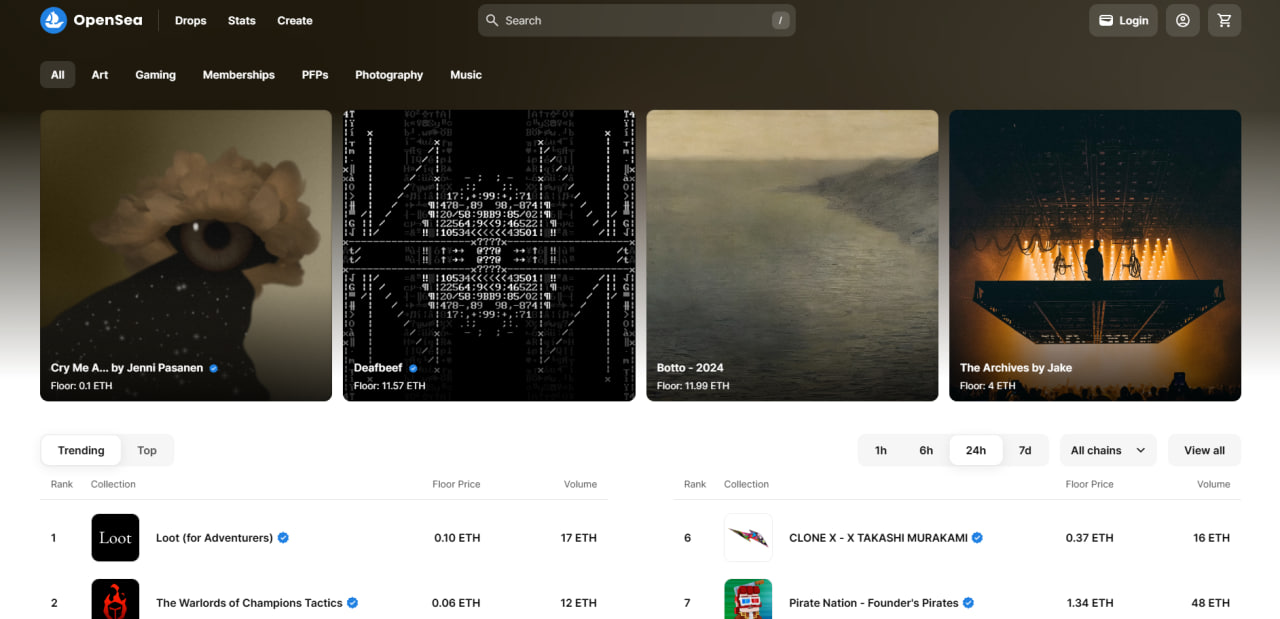Open the Deafbeef featured card
This screenshot has height=619, width=1280.
(x=489, y=255)
